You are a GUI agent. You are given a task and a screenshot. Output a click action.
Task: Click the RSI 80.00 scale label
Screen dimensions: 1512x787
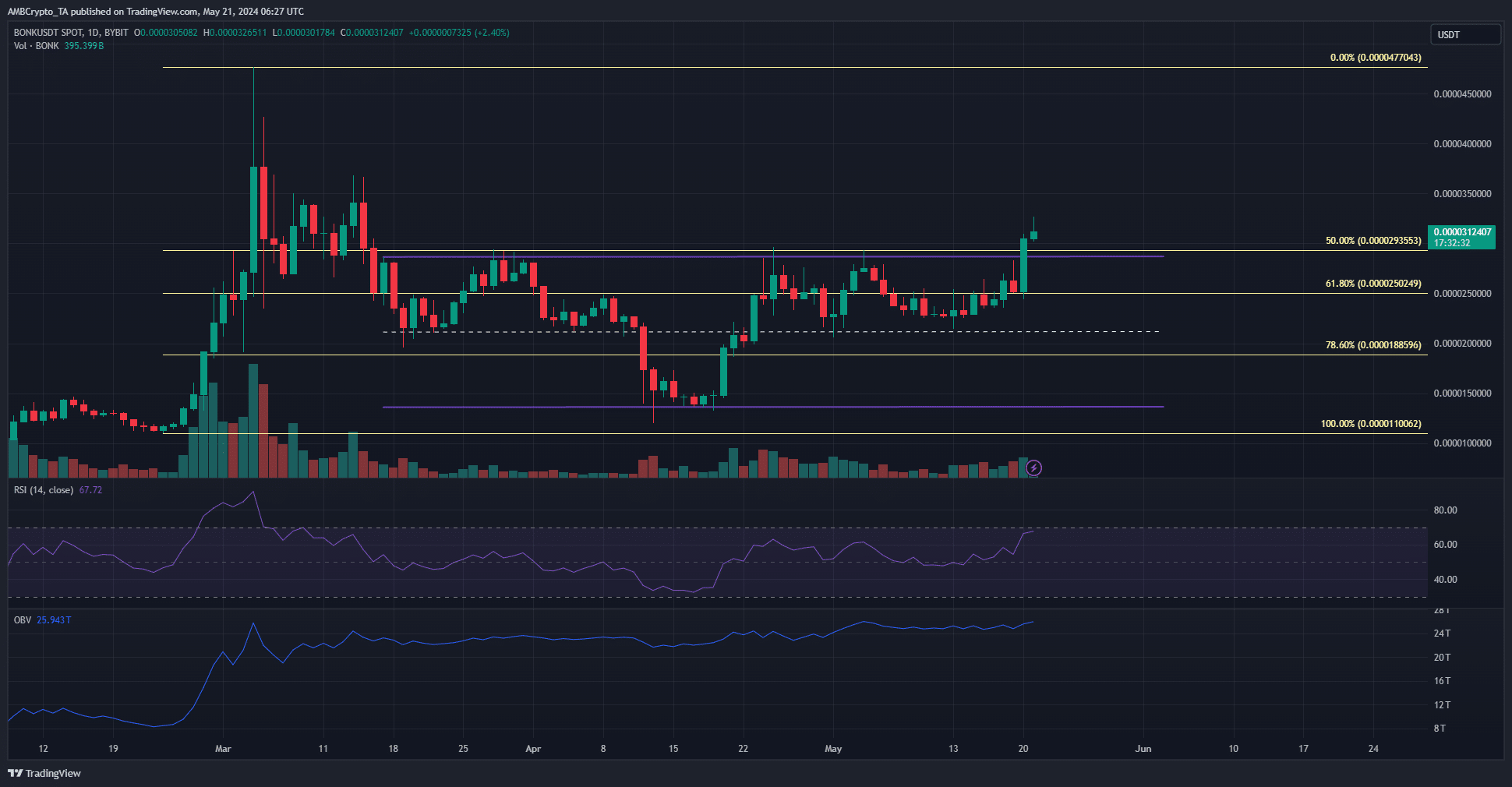tap(1445, 510)
